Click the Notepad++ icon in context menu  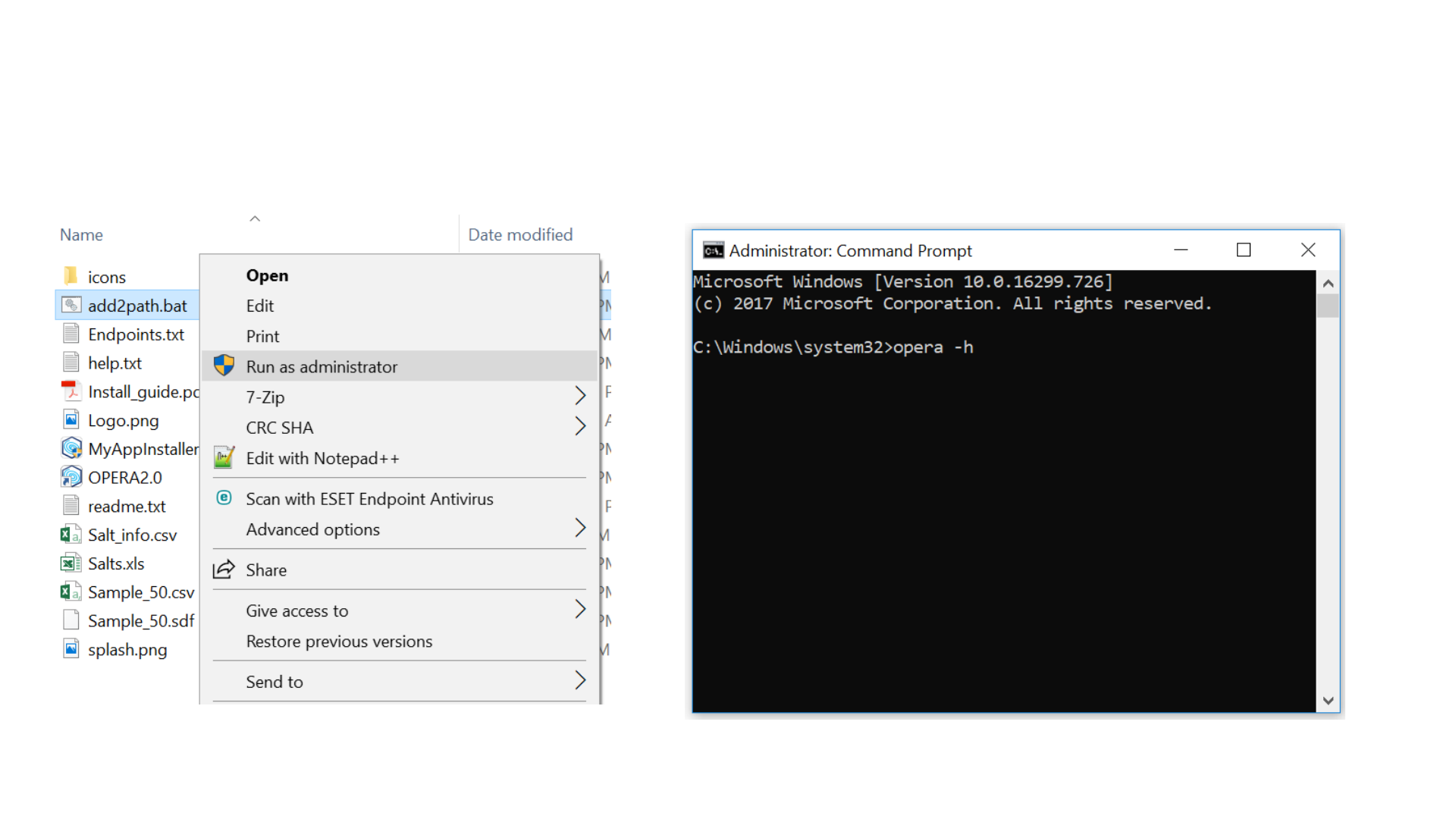(x=224, y=458)
